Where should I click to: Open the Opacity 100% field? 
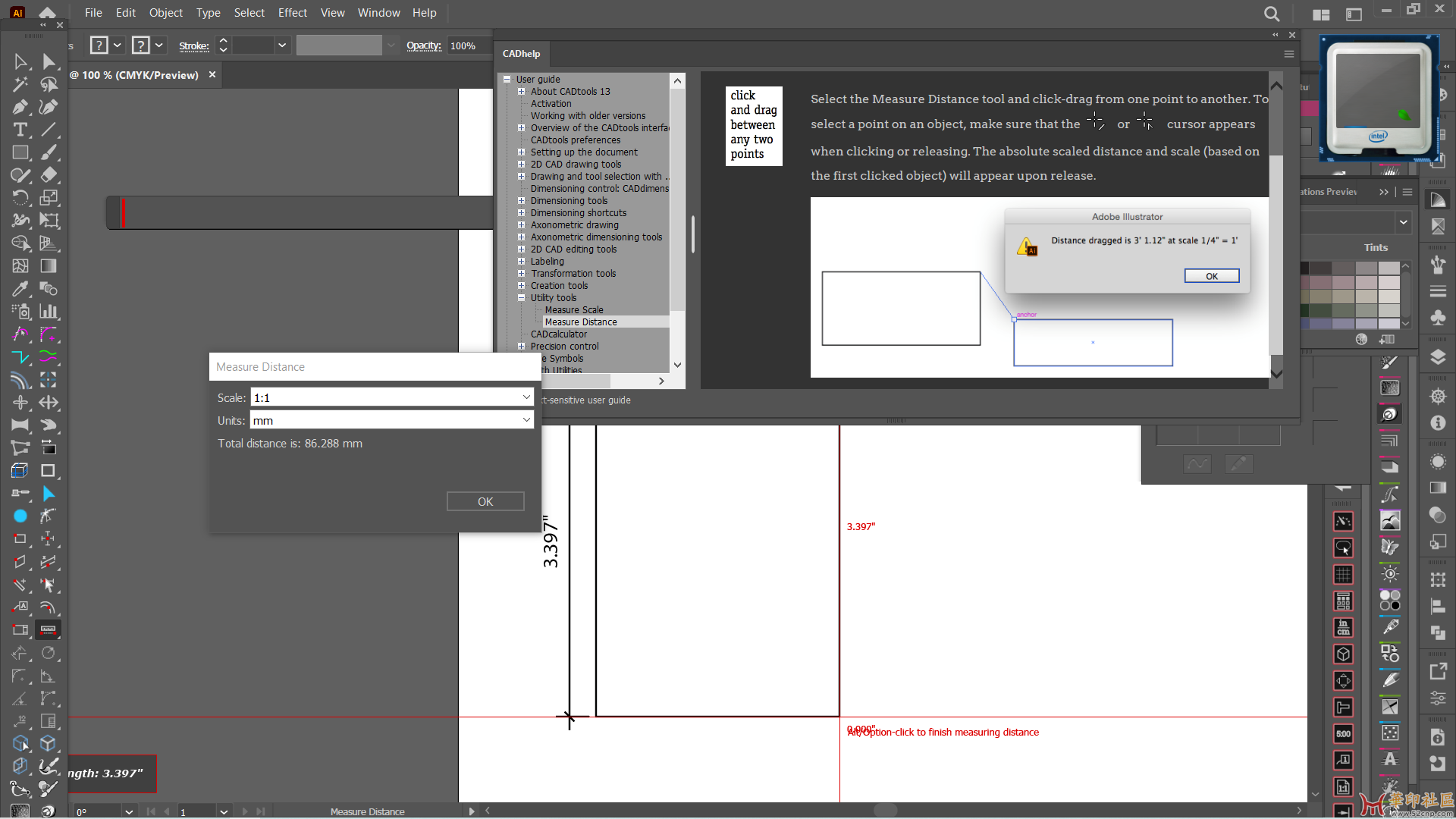[x=468, y=45]
